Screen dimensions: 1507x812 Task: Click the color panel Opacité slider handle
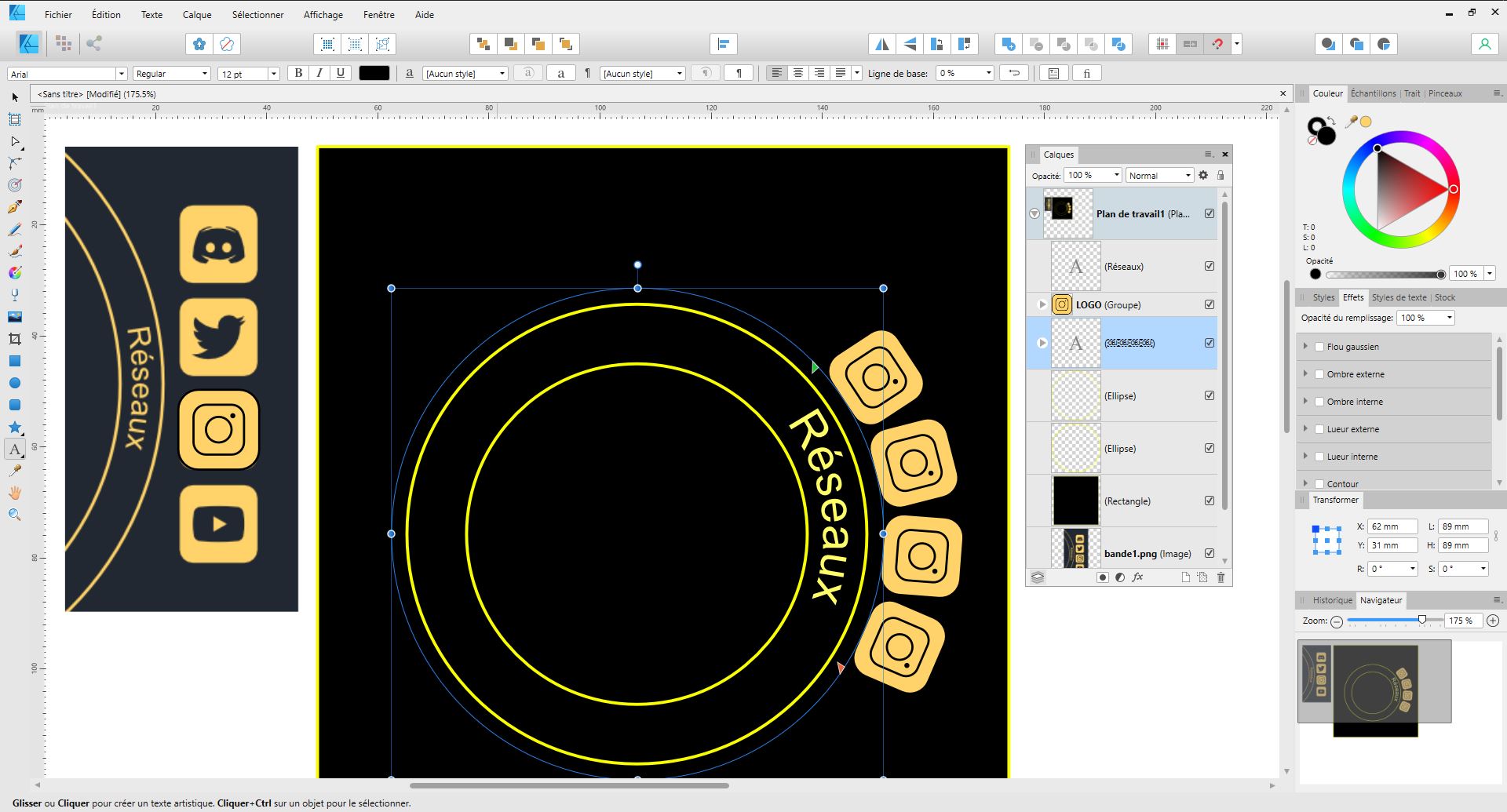coord(1441,274)
